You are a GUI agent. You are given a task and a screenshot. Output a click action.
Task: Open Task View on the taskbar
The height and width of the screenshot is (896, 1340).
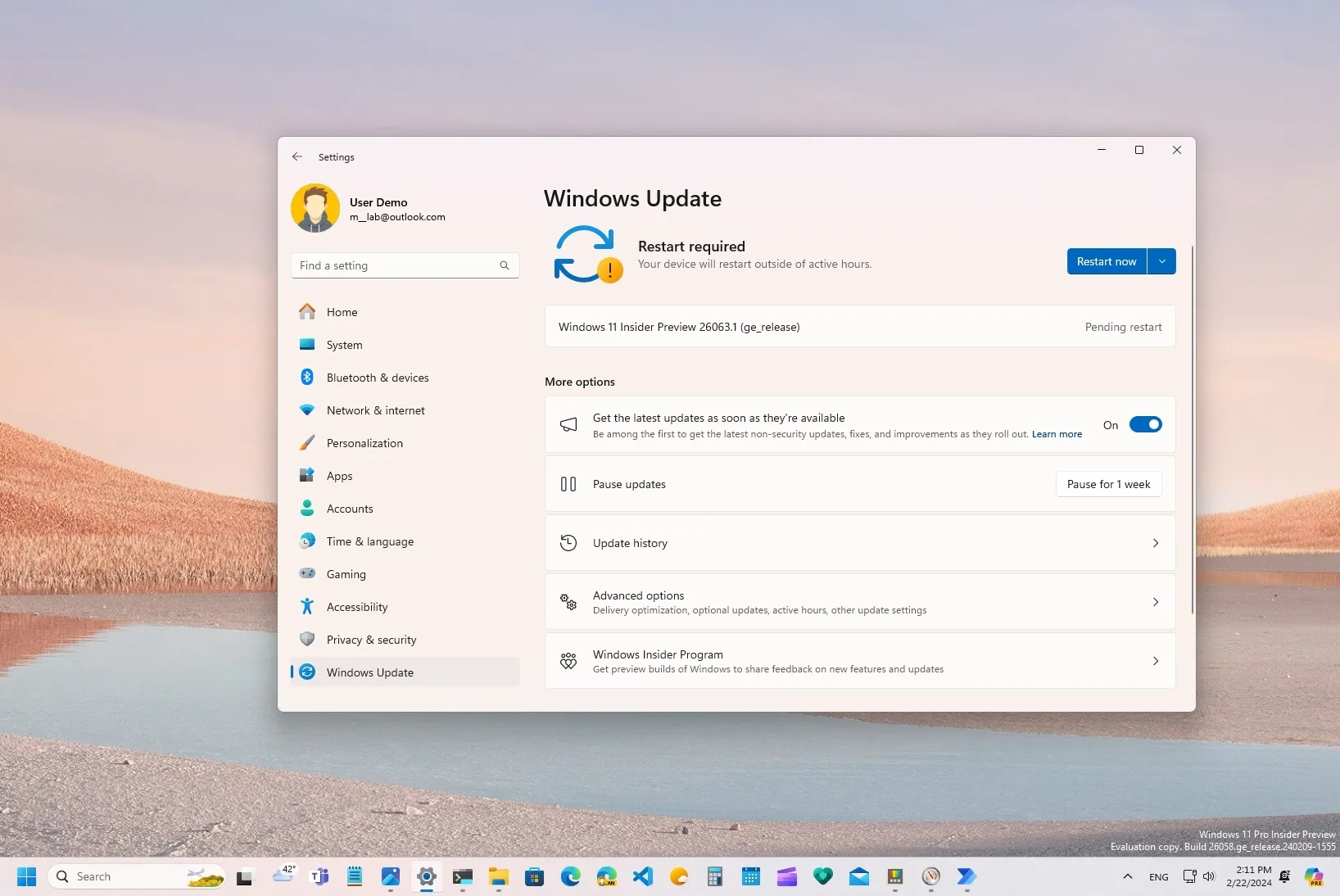[246, 877]
